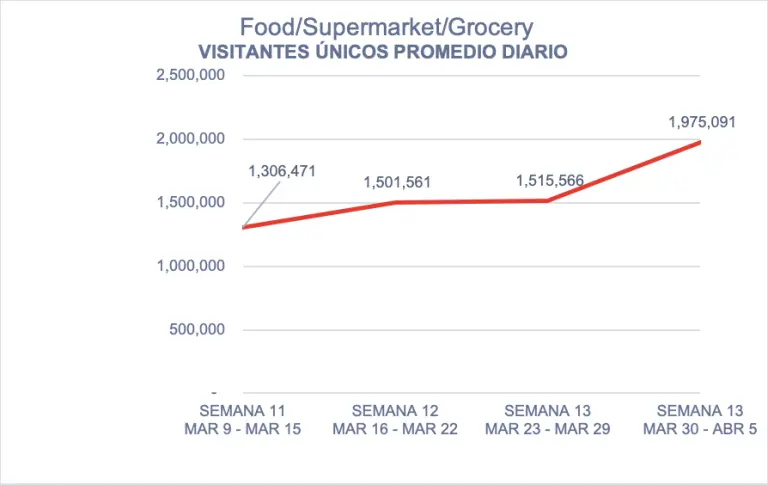This screenshot has width=768, height=485.
Task: Select the SEMANA 11 axis label
Action: click(x=243, y=411)
